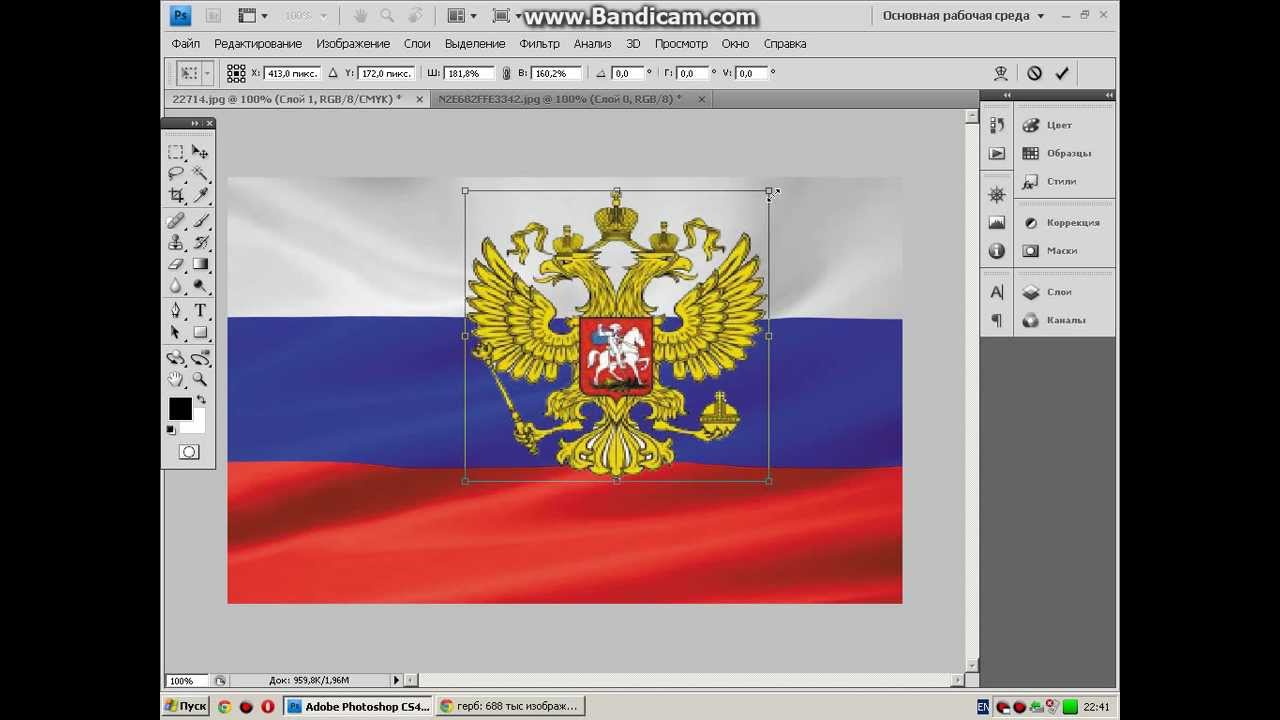Viewport: 1280px width, 720px height.
Task: Click the width Ш percentage field
Action: click(470, 73)
